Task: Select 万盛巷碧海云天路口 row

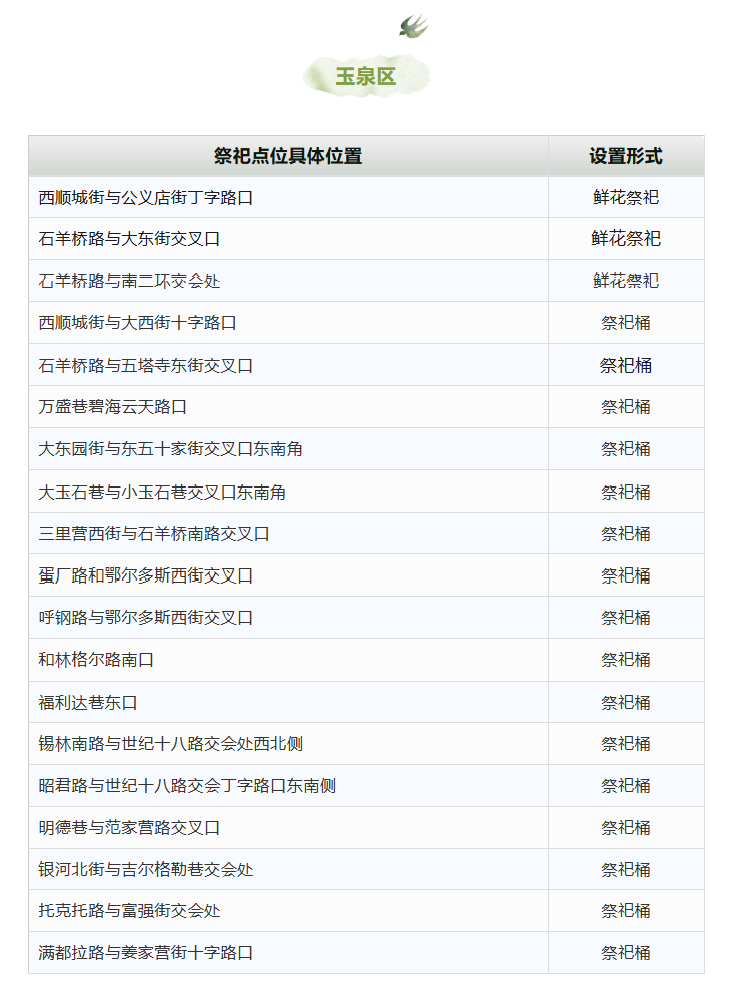Action: point(113,407)
